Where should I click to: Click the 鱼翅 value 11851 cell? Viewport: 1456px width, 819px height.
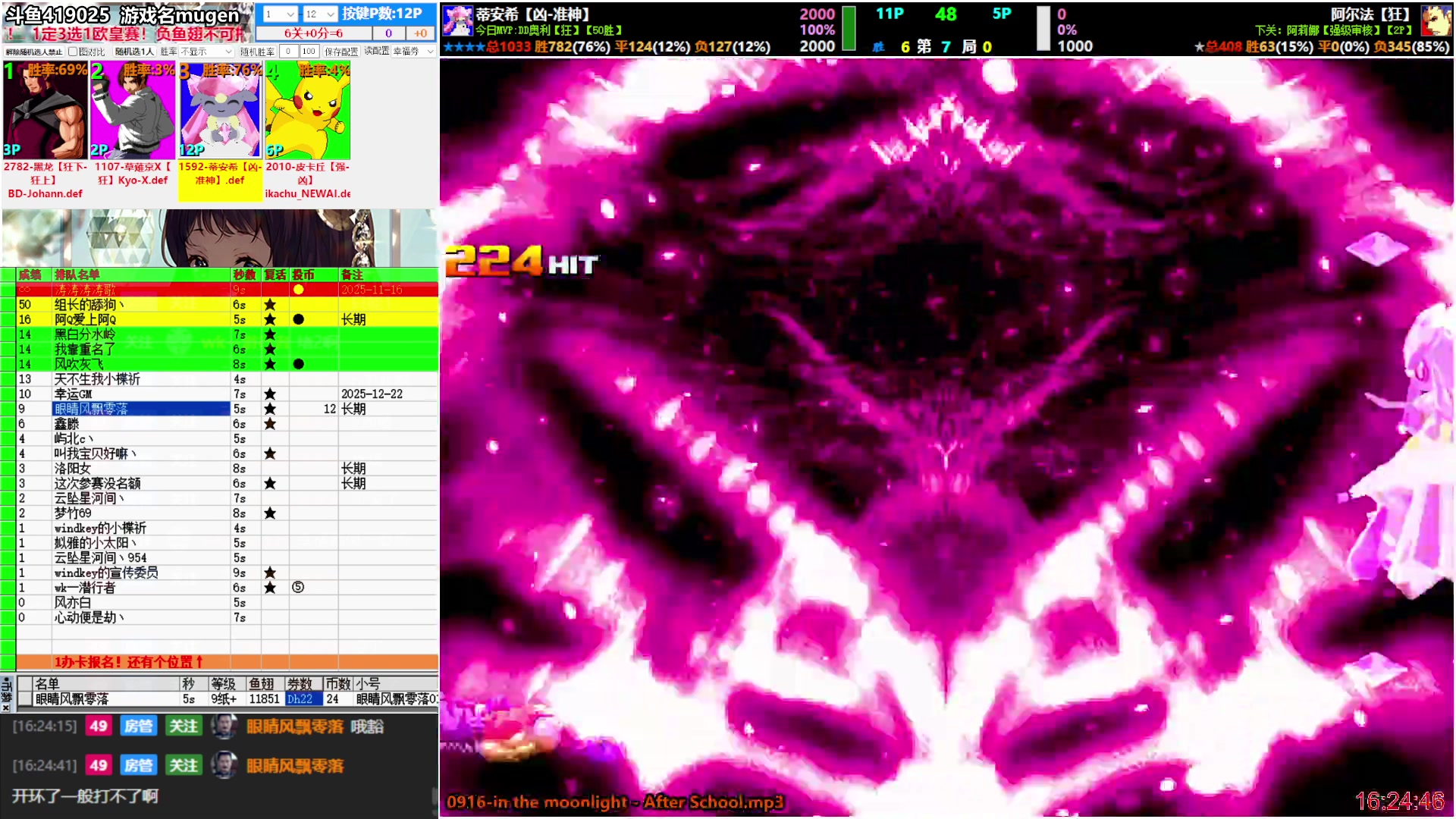coord(264,698)
